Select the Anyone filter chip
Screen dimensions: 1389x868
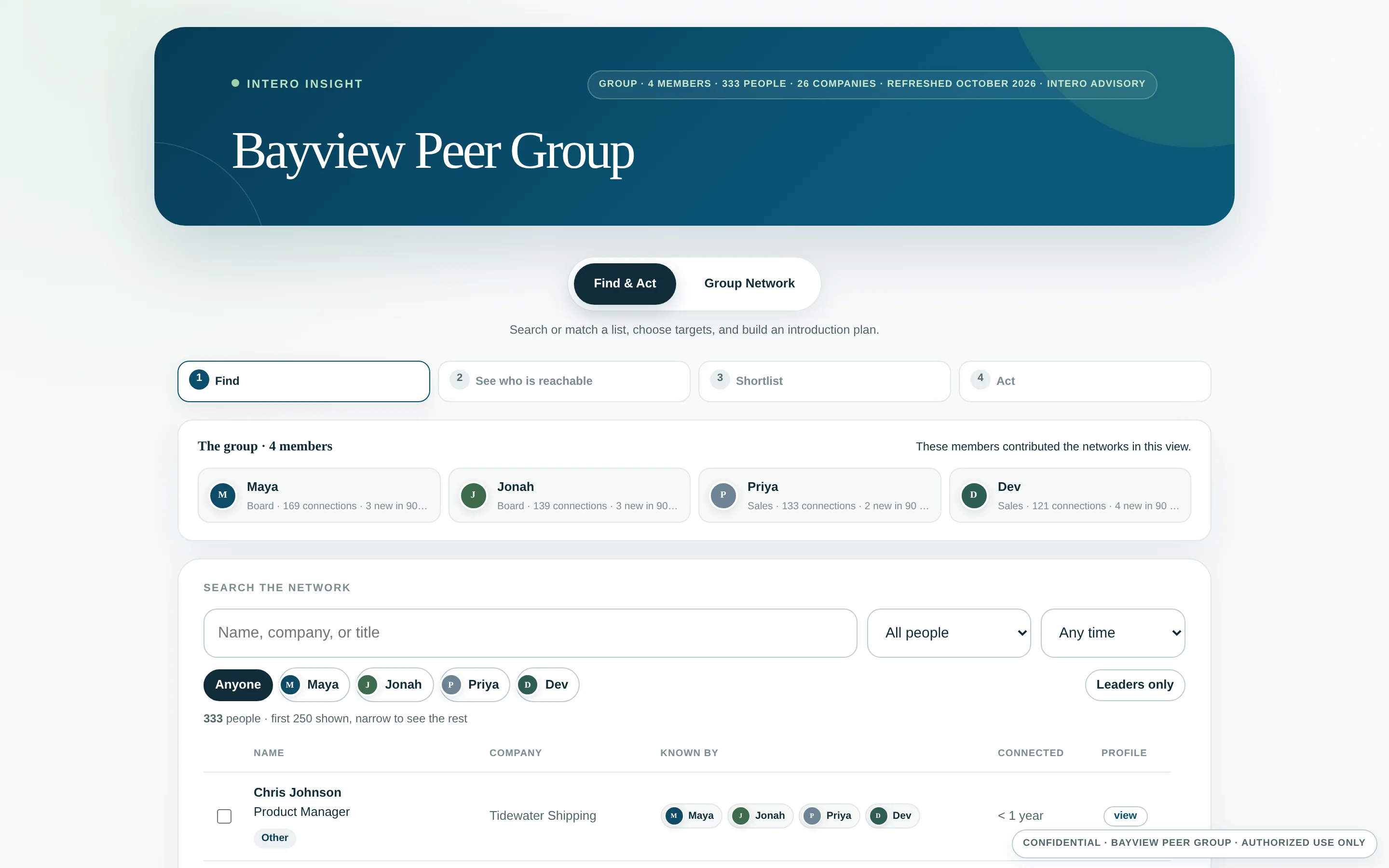point(238,684)
